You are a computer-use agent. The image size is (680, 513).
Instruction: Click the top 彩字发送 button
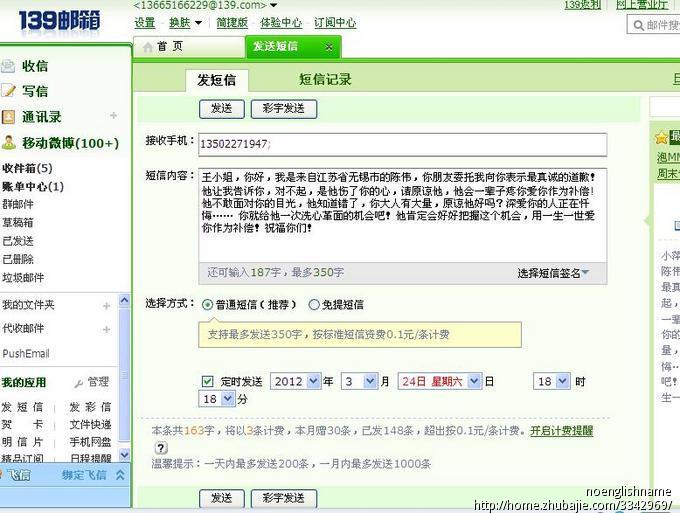click(x=284, y=109)
